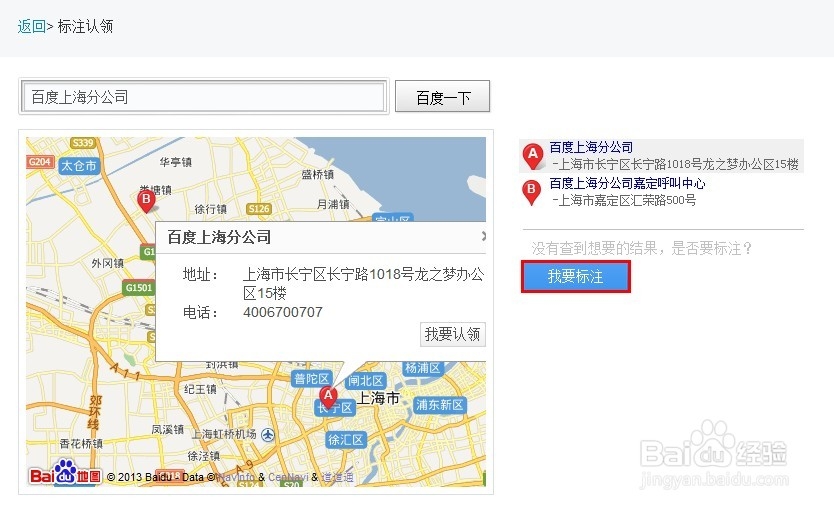This screenshot has height=509, width=834.
Task: Click the 我要认领 button in popup
Action: (x=452, y=334)
